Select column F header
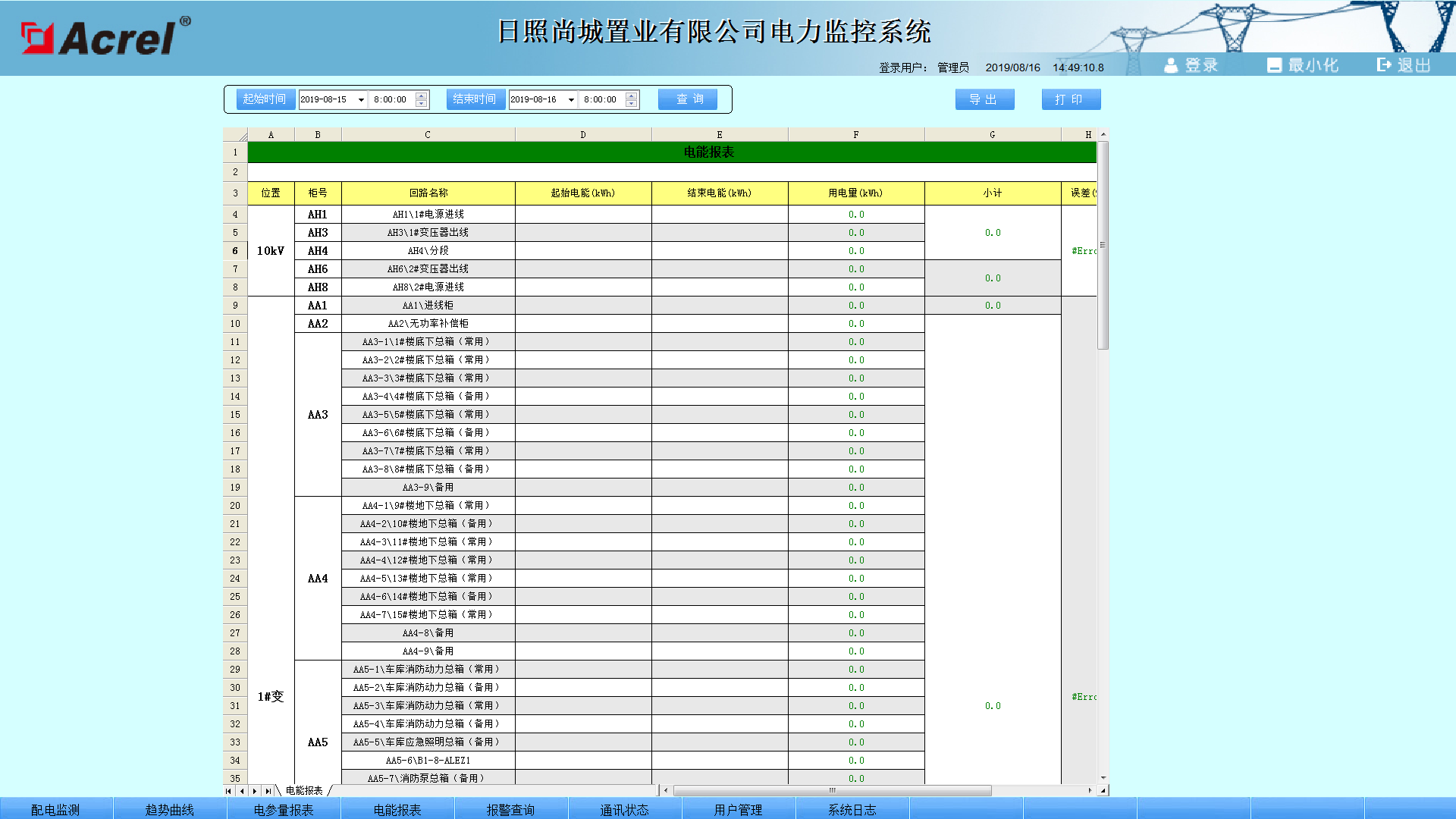Image resolution: width=1456 pixels, height=819 pixels. pyautogui.click(x=856, y=135)
